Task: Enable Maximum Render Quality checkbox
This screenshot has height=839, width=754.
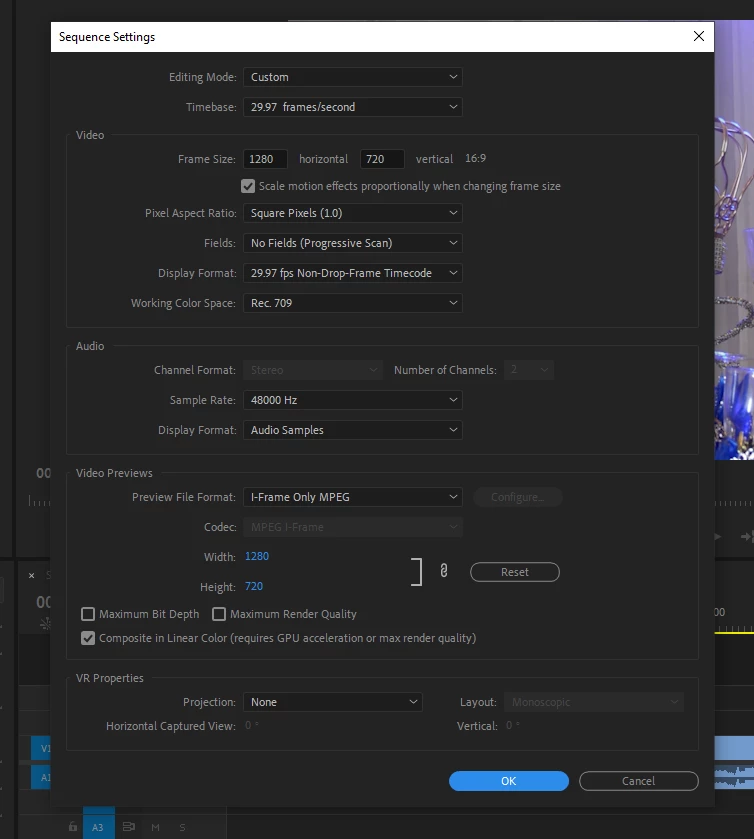Action: pyautogui.click(x=219, y=614)
